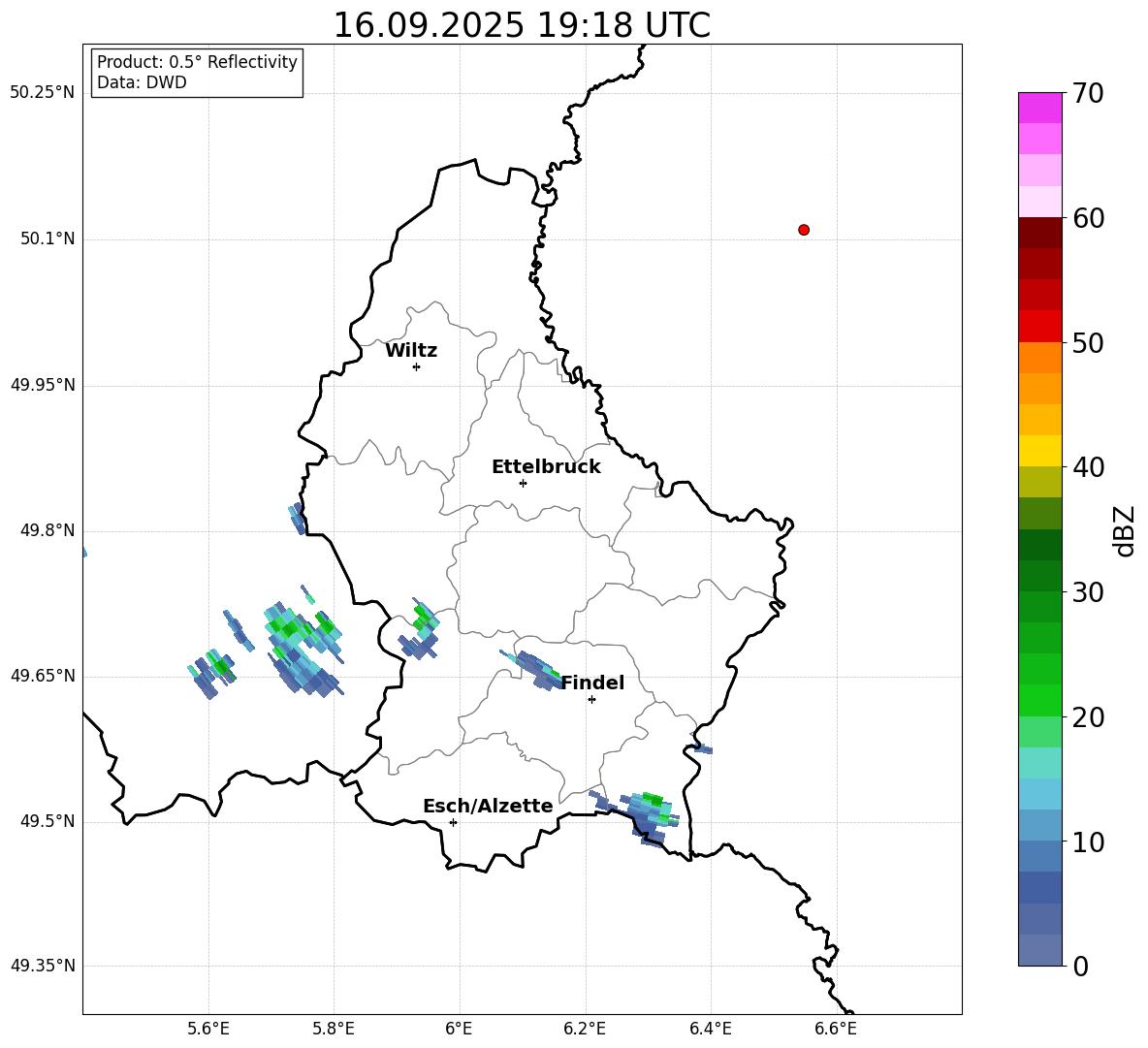Click the 49.5°N latitude tick label
This screenshot has width=1148, height=1048.
[48, 820]
